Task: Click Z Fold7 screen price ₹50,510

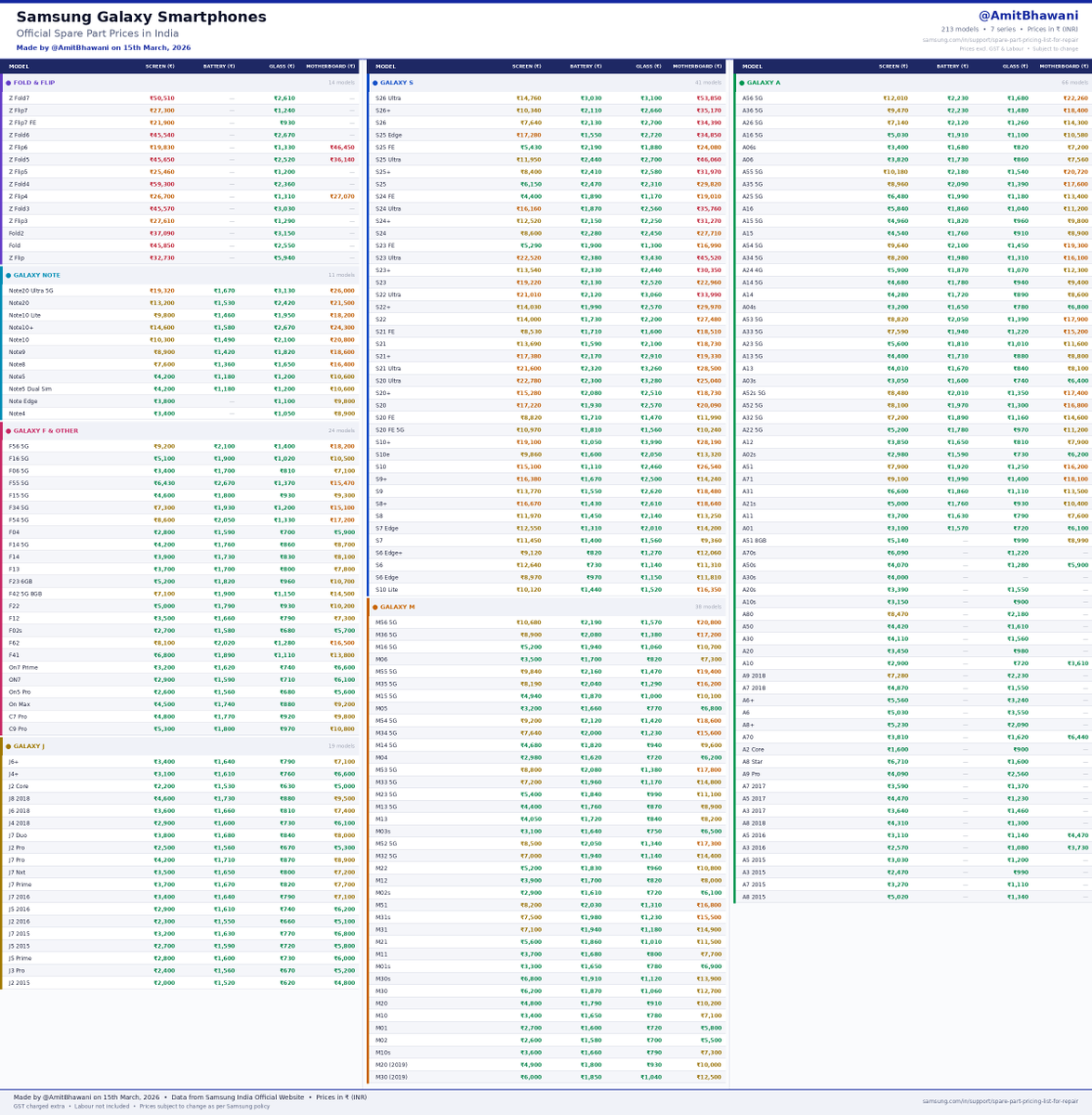Action: 162,98
